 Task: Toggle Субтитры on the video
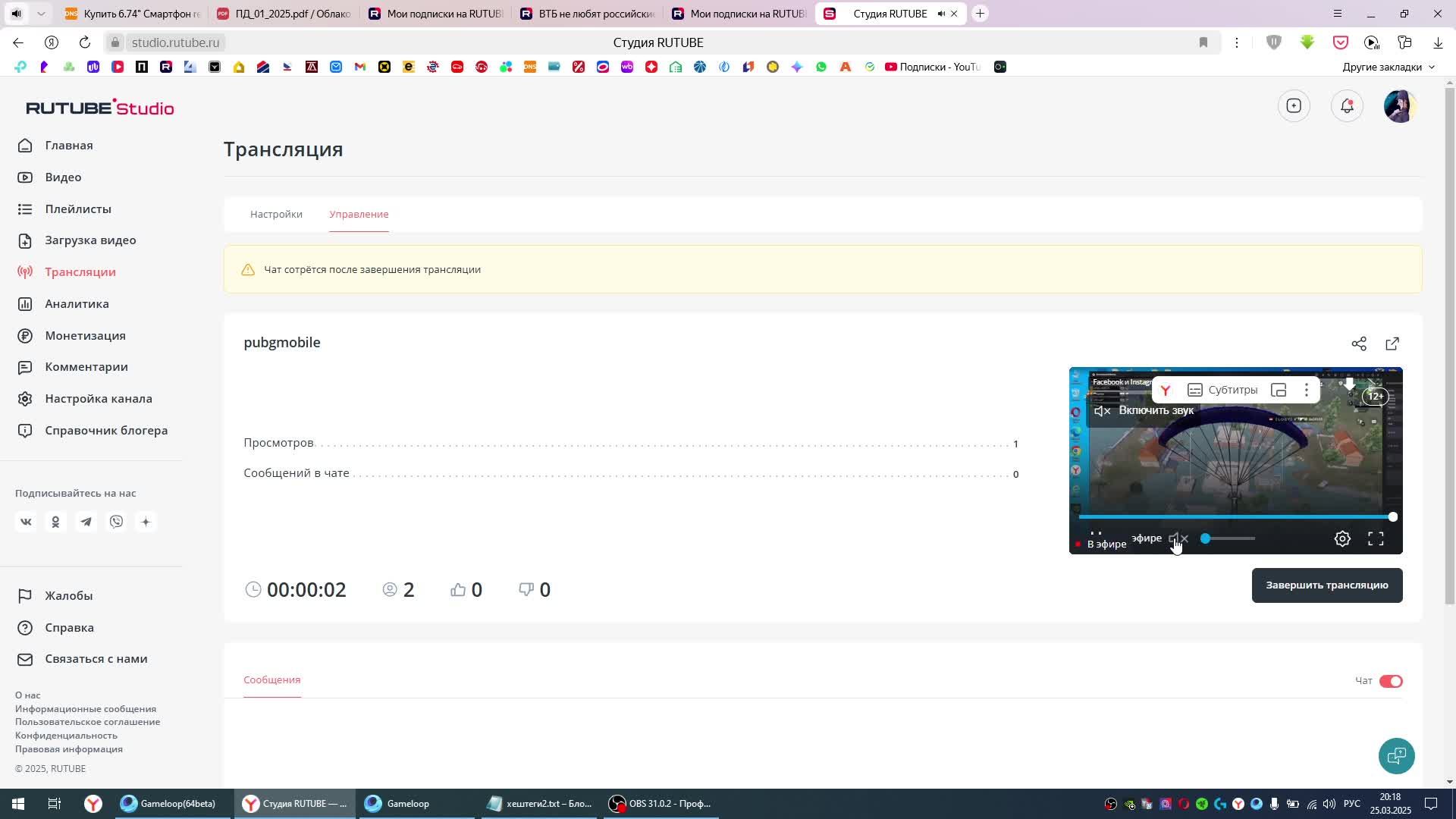click(x=1222, y=391)
